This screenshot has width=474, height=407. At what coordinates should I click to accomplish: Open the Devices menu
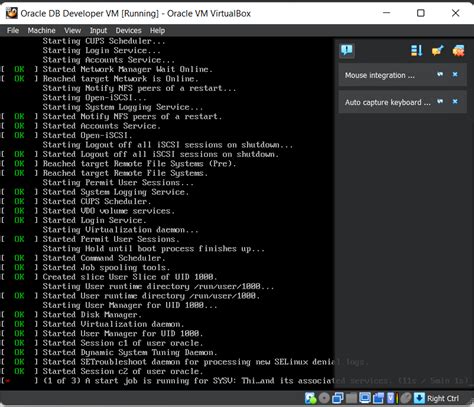(x=128, y=30)
